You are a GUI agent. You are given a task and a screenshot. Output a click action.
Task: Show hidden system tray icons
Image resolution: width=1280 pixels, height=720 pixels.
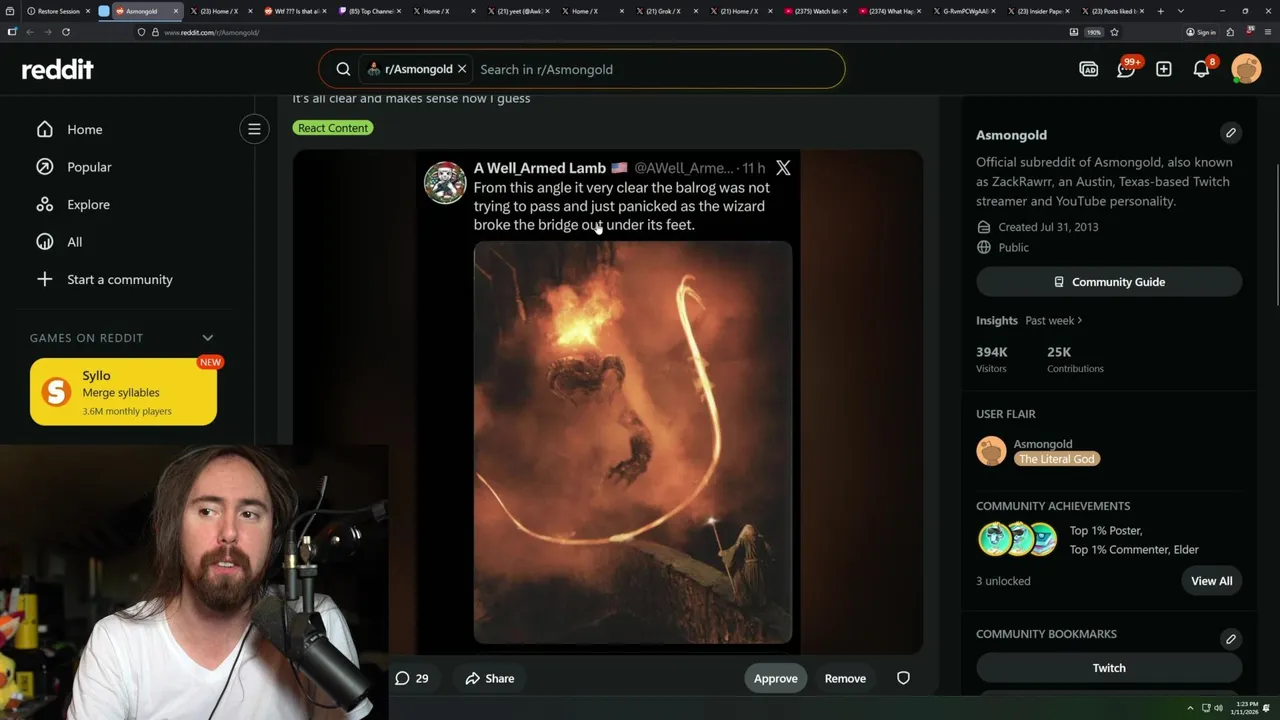[x=1190, y=708]
